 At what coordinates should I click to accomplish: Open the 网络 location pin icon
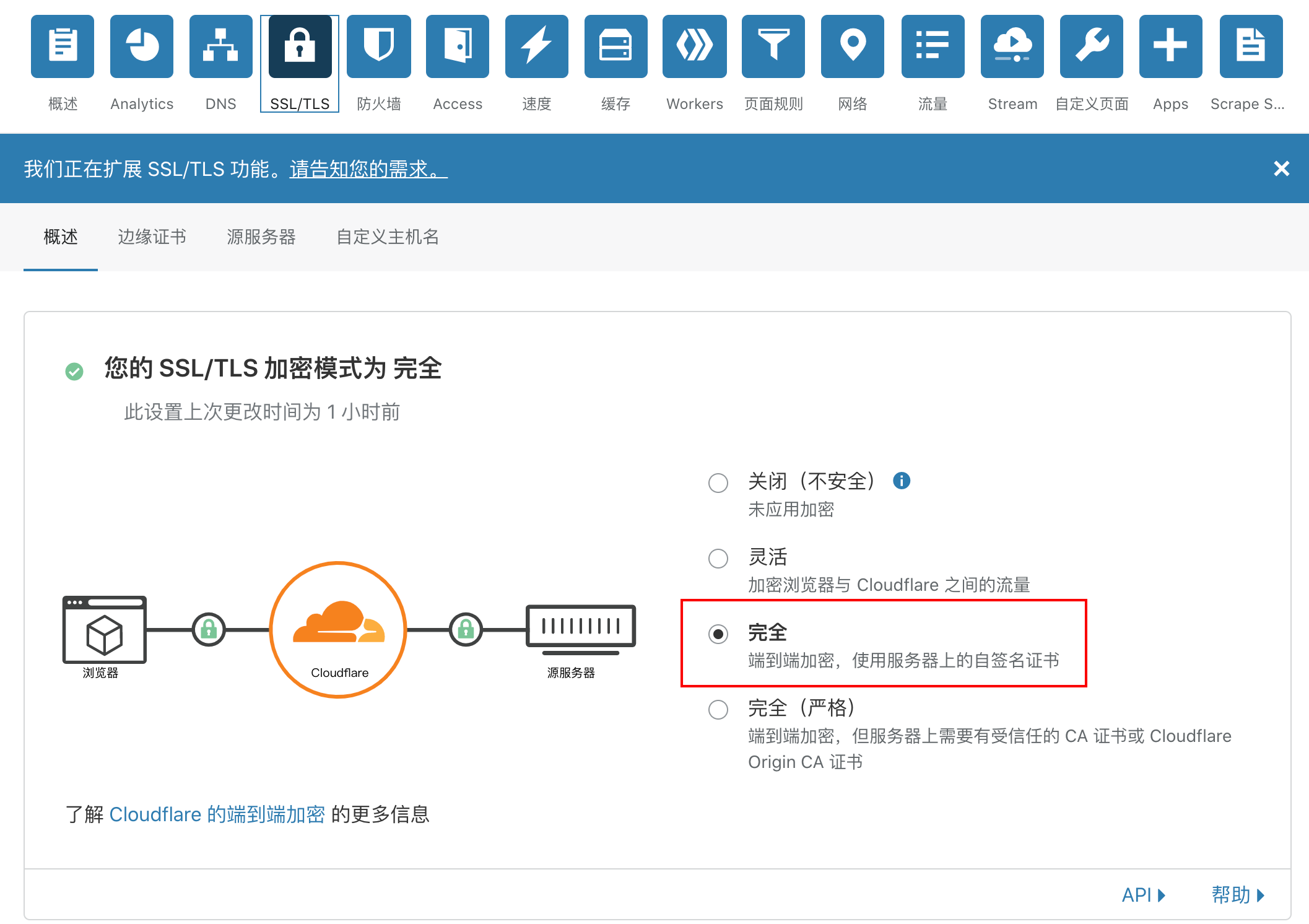coord(853,46)
